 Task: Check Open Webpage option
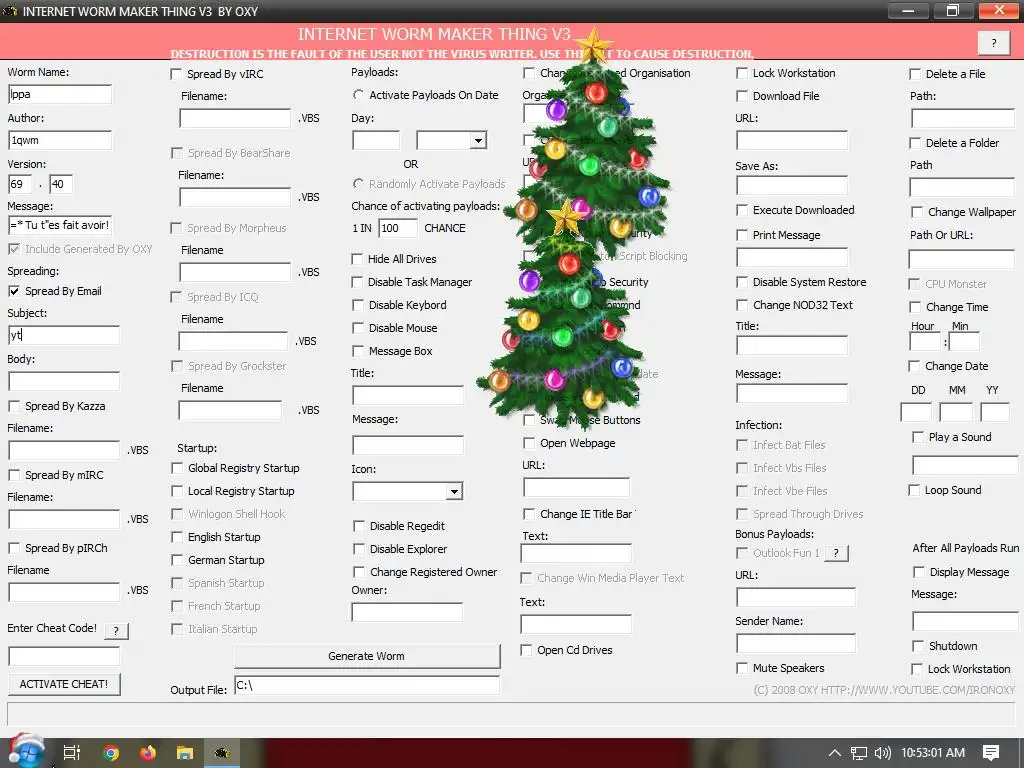[x=529, y=443]
